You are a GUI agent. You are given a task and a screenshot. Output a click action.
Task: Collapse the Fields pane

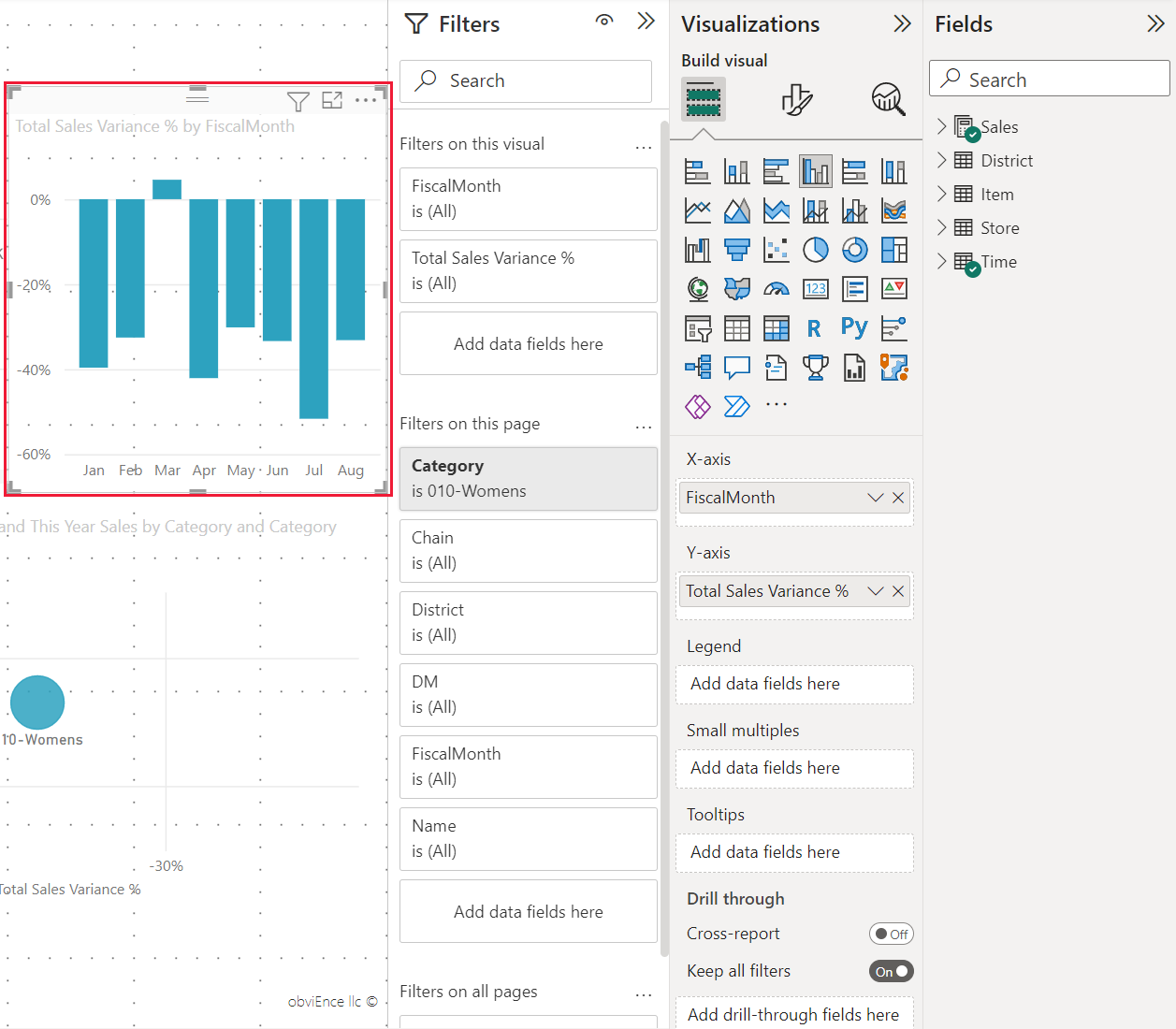[1156, 23]
